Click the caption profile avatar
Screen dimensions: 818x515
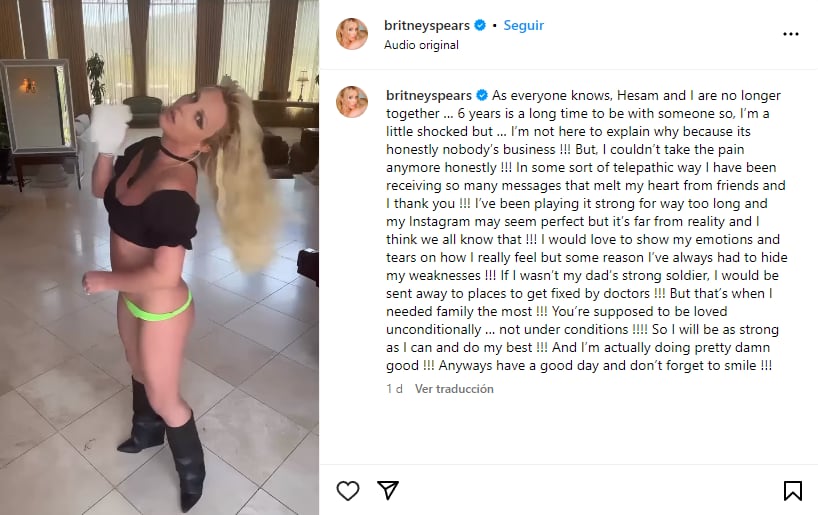pos(352,102)
